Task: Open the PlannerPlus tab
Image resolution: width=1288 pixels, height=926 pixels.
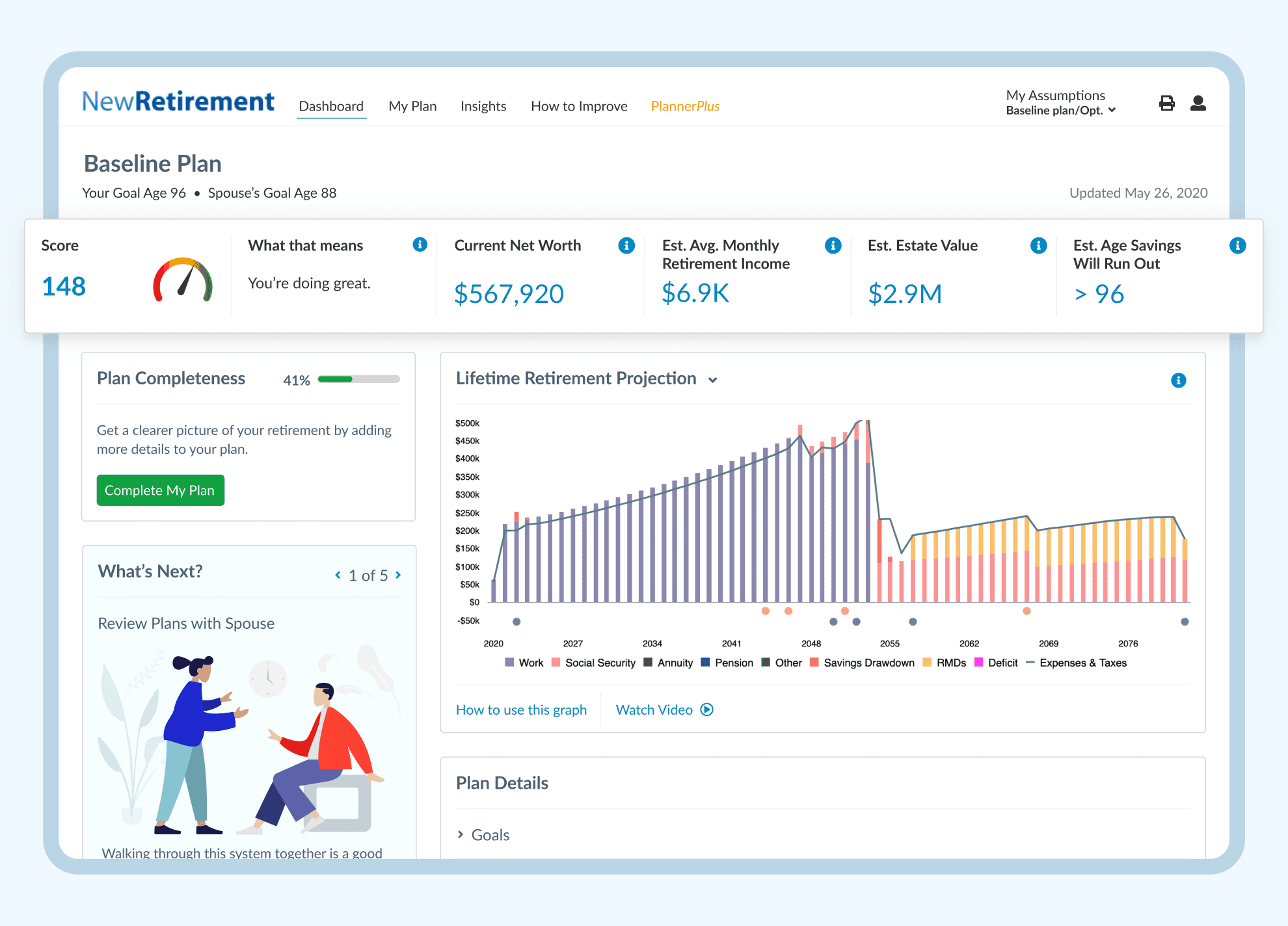Action: pyautogui.click(x=685, y=106)
